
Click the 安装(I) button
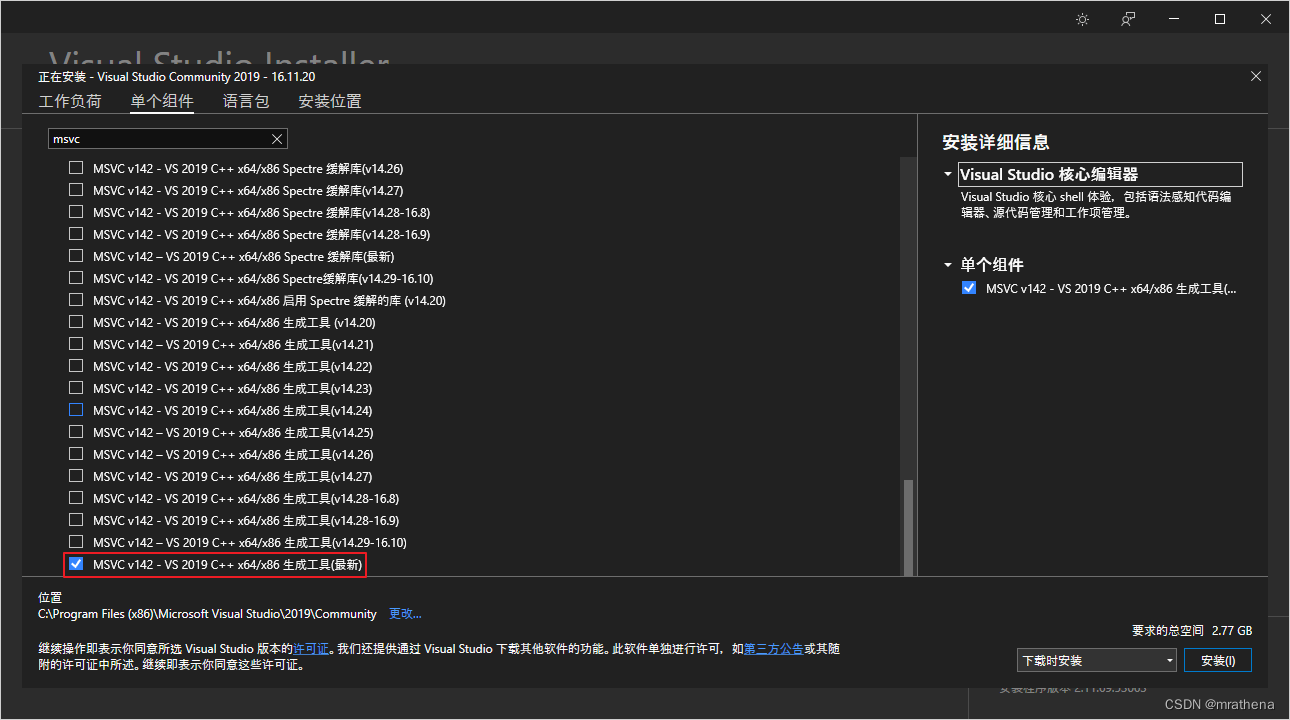click(x=1218, y=660)
